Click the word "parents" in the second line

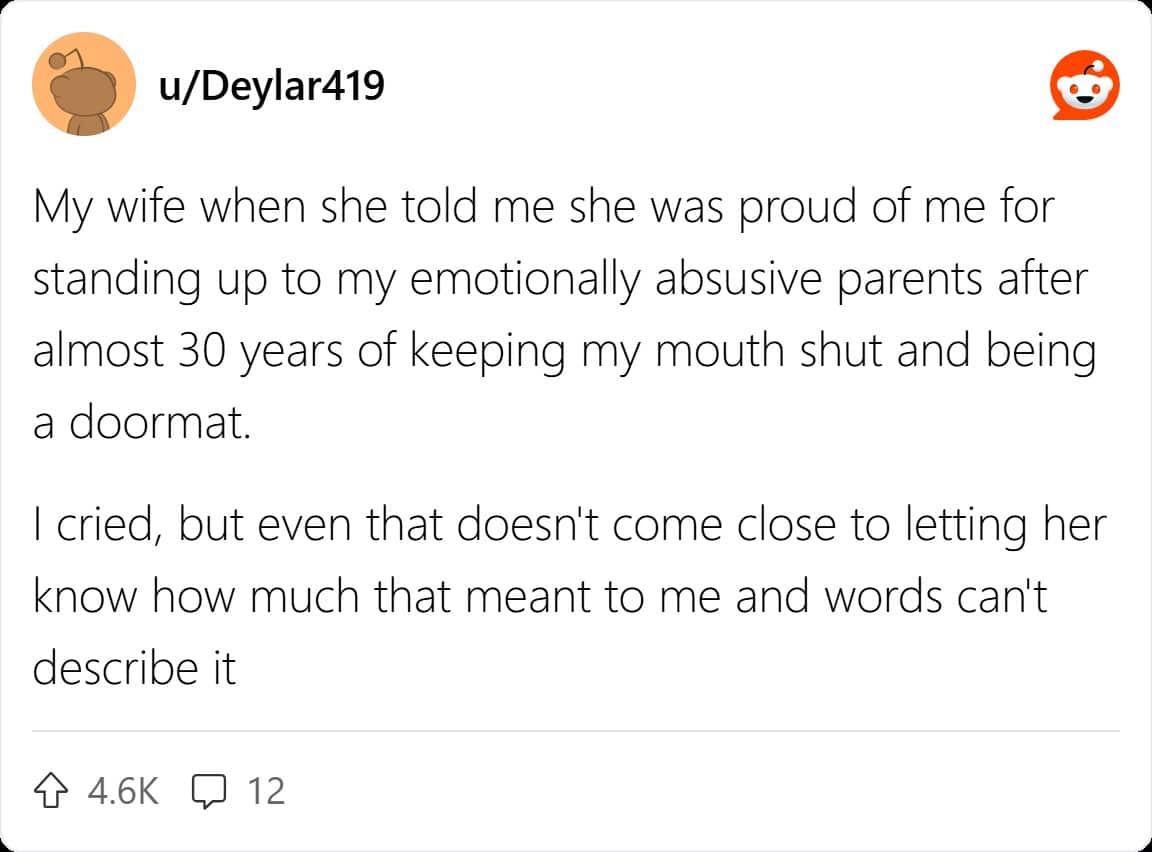point(910,281)
